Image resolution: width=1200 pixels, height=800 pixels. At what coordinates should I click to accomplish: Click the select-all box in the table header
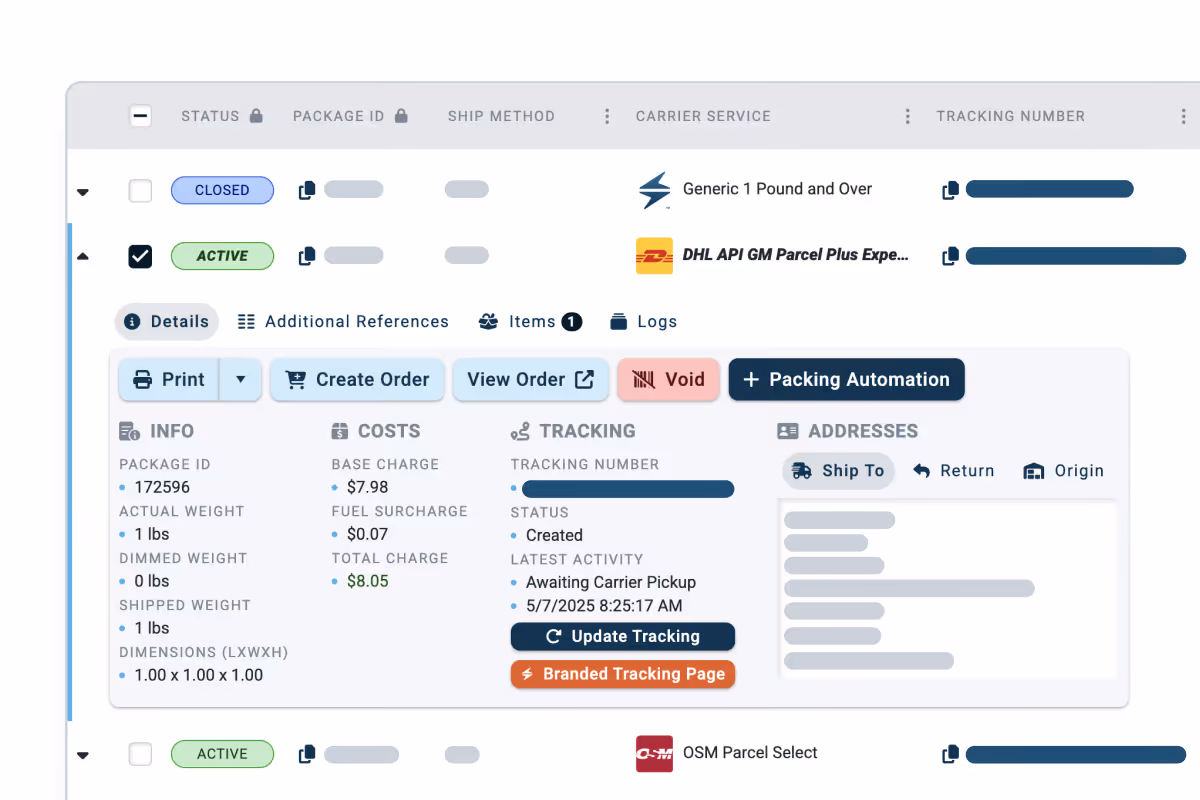coord(140,115)
